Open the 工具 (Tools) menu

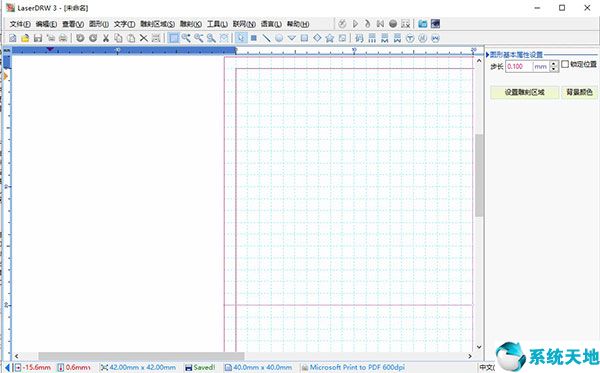click(x=217, y=24)
